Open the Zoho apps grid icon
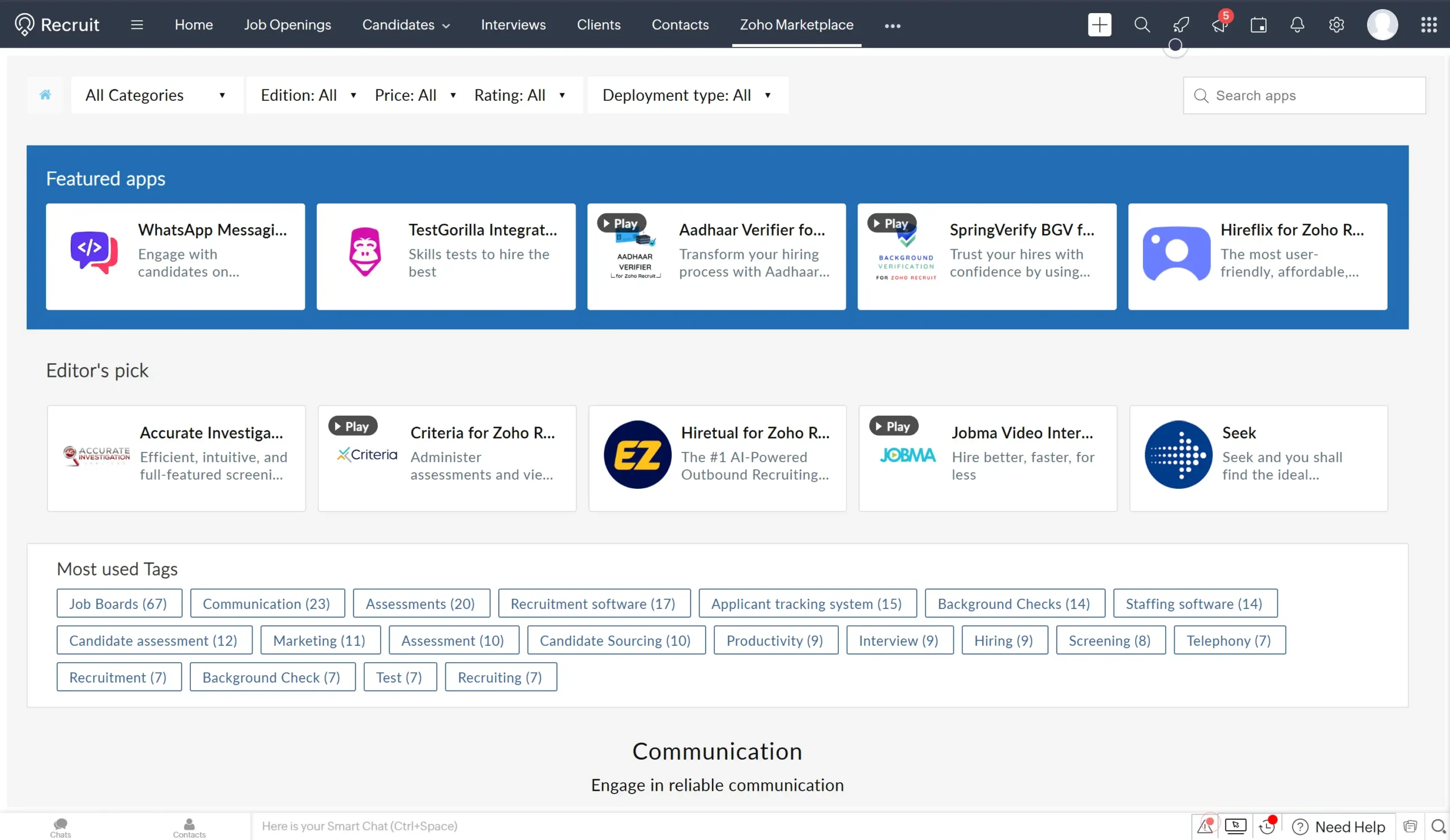 tap(1429, 25)
